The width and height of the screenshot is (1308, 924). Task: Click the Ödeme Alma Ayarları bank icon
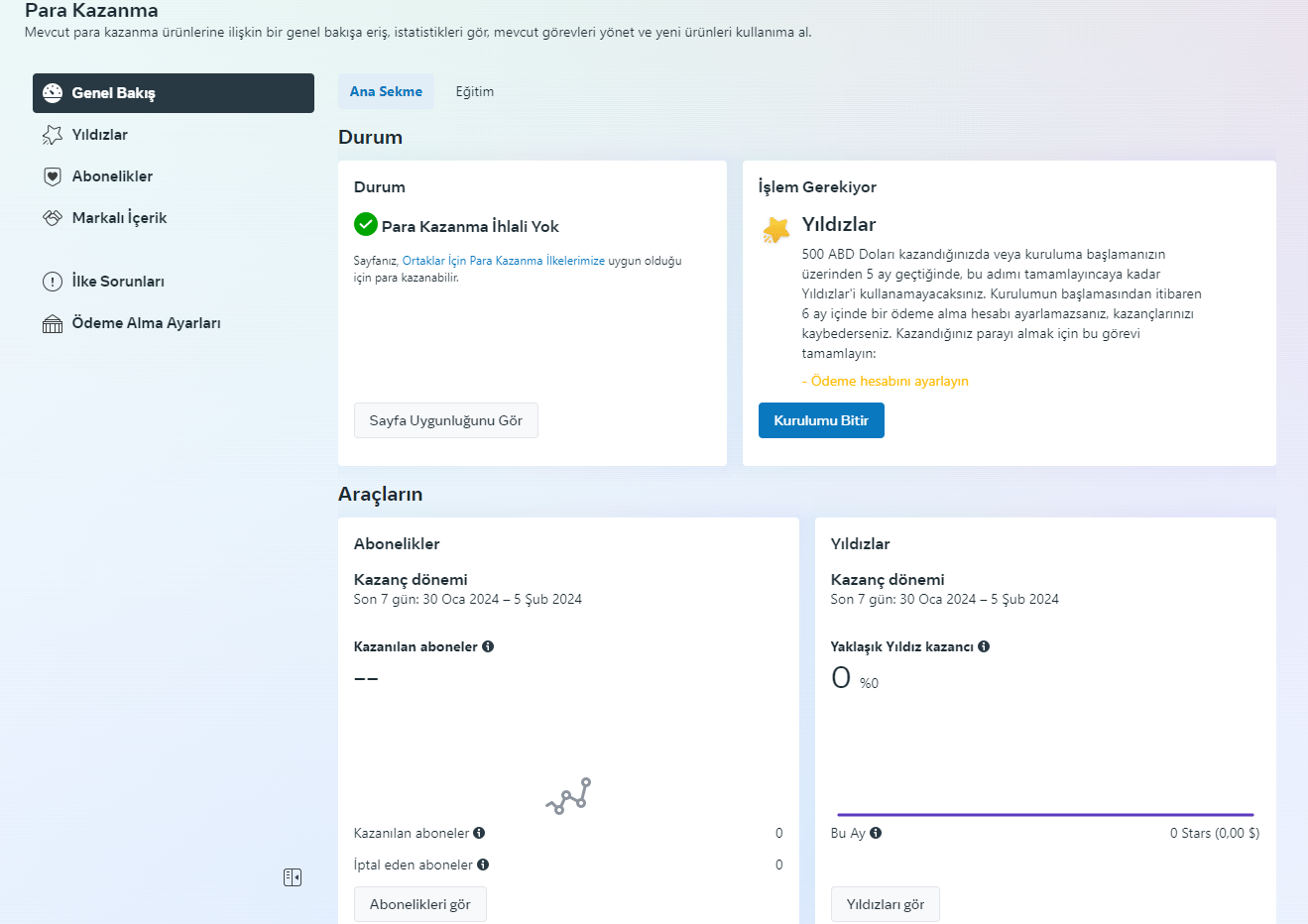[53, 323]
